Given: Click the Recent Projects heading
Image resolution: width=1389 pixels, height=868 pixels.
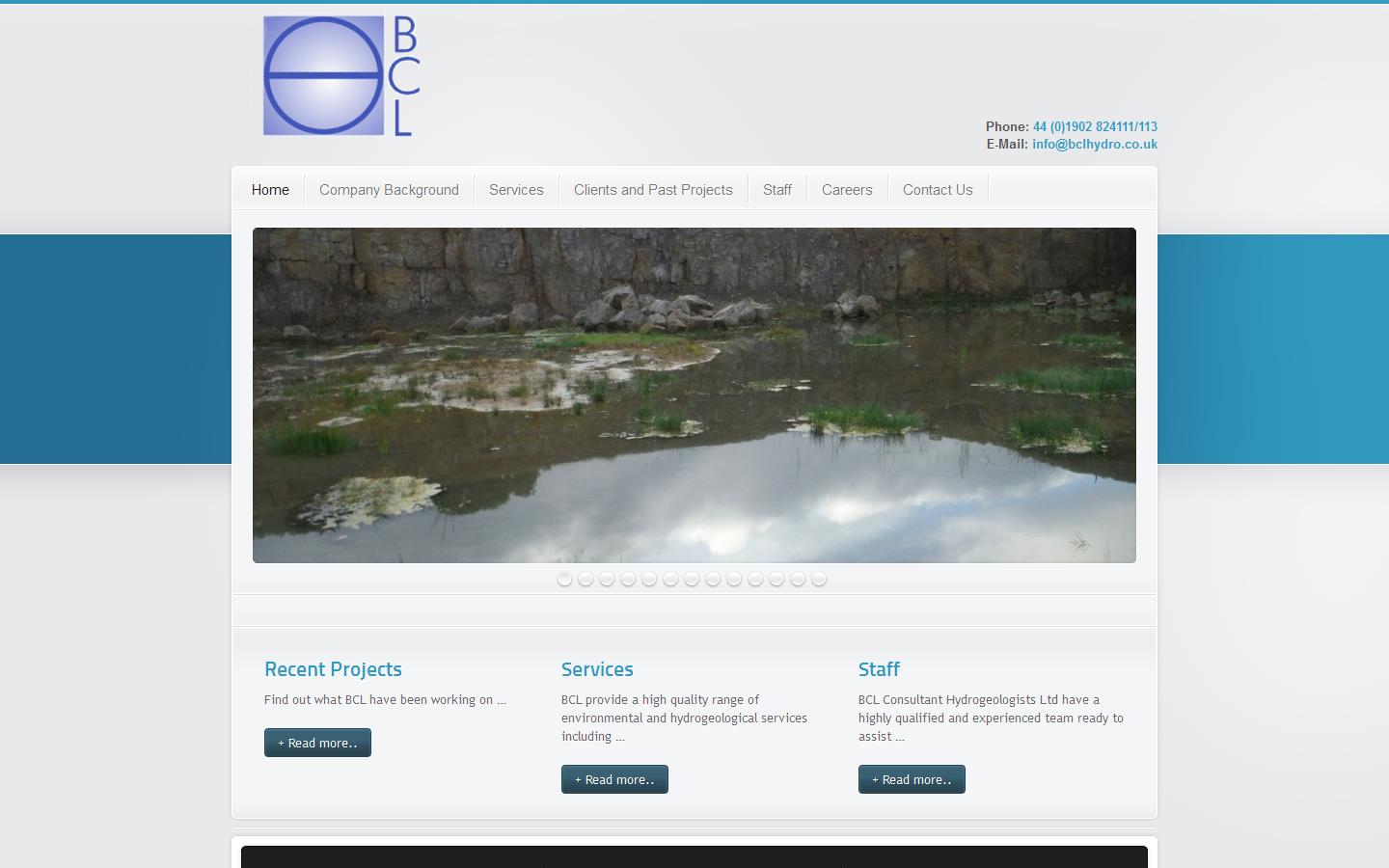Looking at the screenshot, I should [333, 669].
